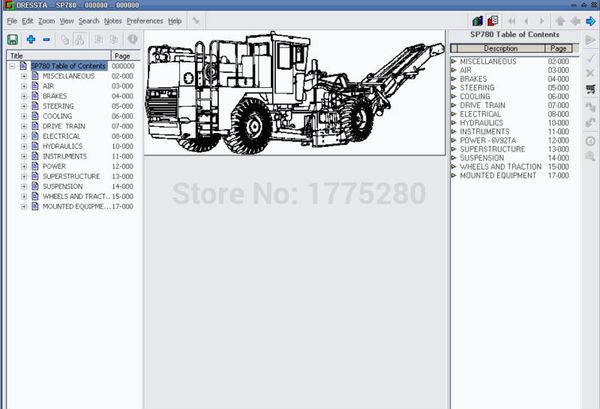Expand the MISCELLANEOUS tree node

pyautogui.click(x=24, y=76)
